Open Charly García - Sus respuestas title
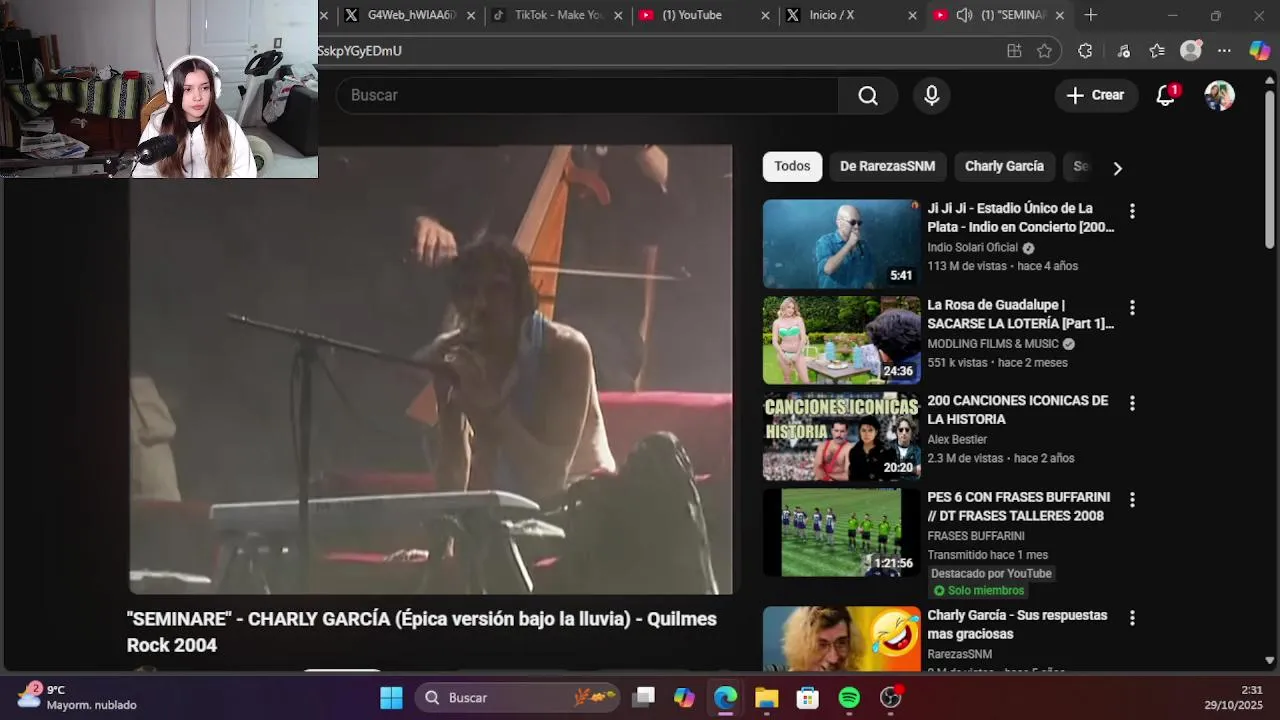1280x720 pixels. (1017, 624)
